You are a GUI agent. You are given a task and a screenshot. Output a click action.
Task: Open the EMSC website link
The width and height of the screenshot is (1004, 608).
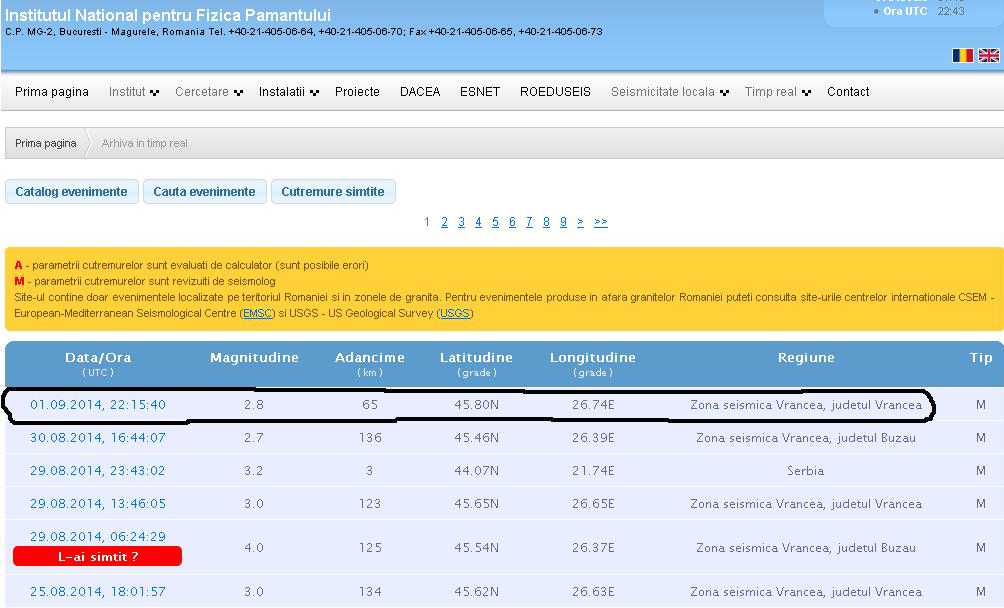click(x=253, y=314)
